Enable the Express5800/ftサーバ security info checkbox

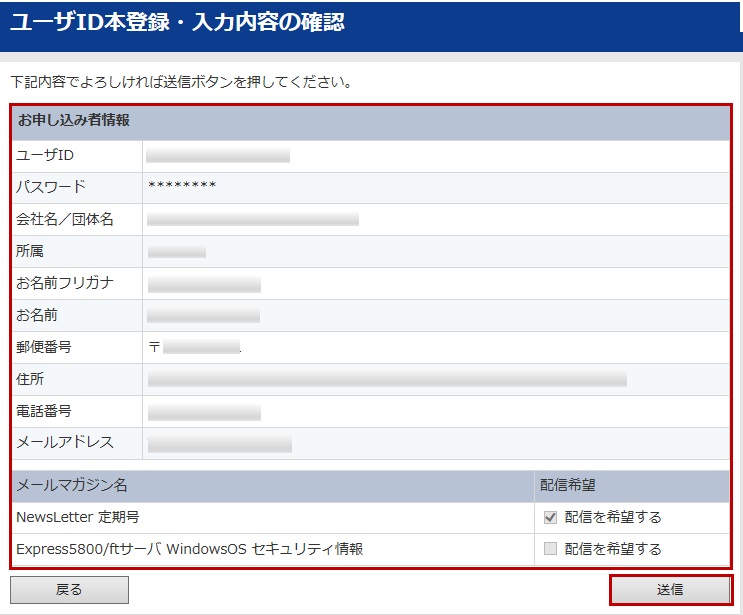pos(549,549)
